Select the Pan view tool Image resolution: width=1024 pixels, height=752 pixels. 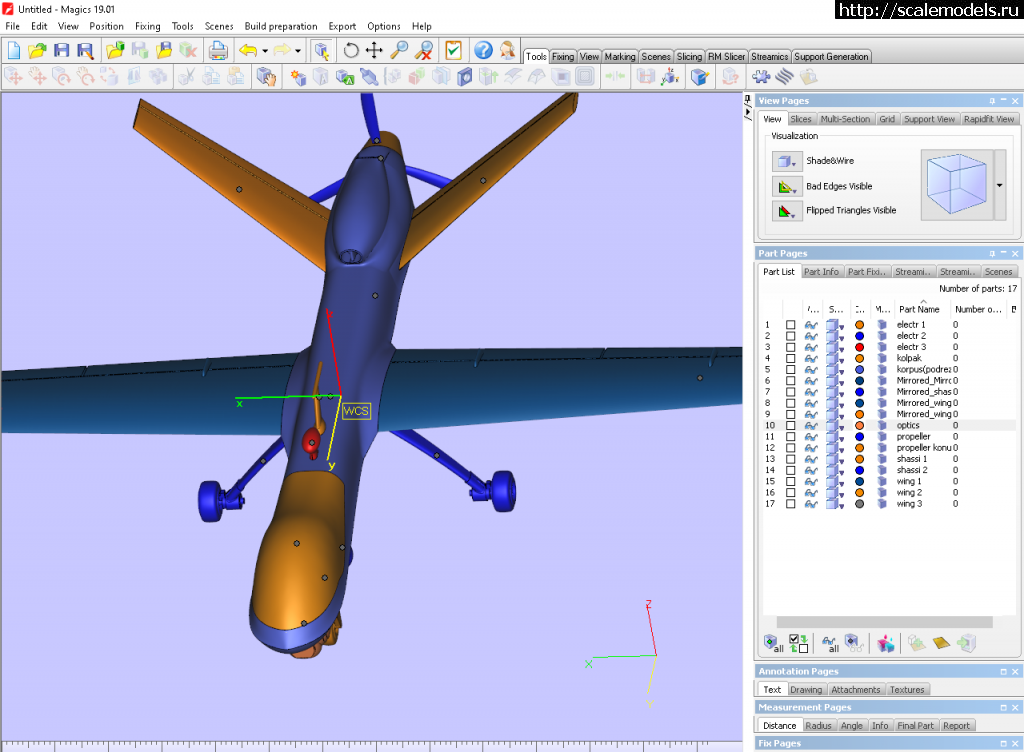375,50
